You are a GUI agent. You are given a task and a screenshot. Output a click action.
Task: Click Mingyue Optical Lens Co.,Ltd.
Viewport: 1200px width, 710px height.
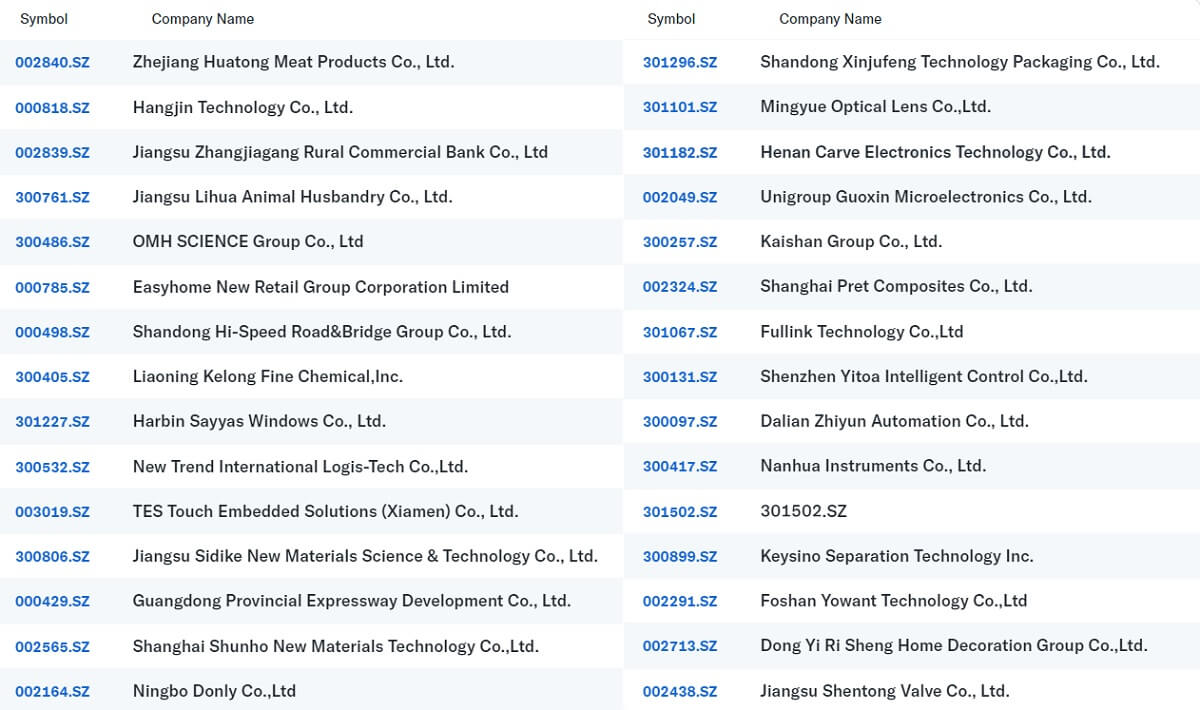[876, 107]
